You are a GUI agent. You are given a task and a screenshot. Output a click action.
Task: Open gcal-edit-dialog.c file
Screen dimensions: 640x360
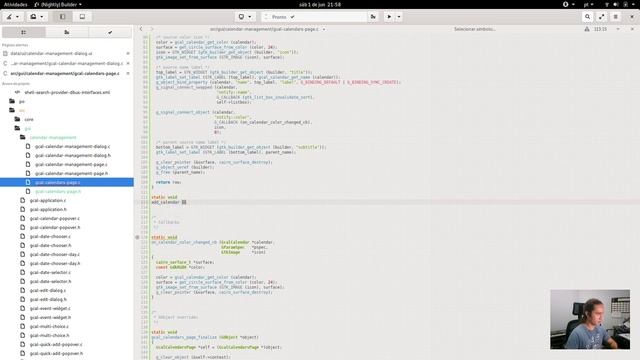coord(47,290)
